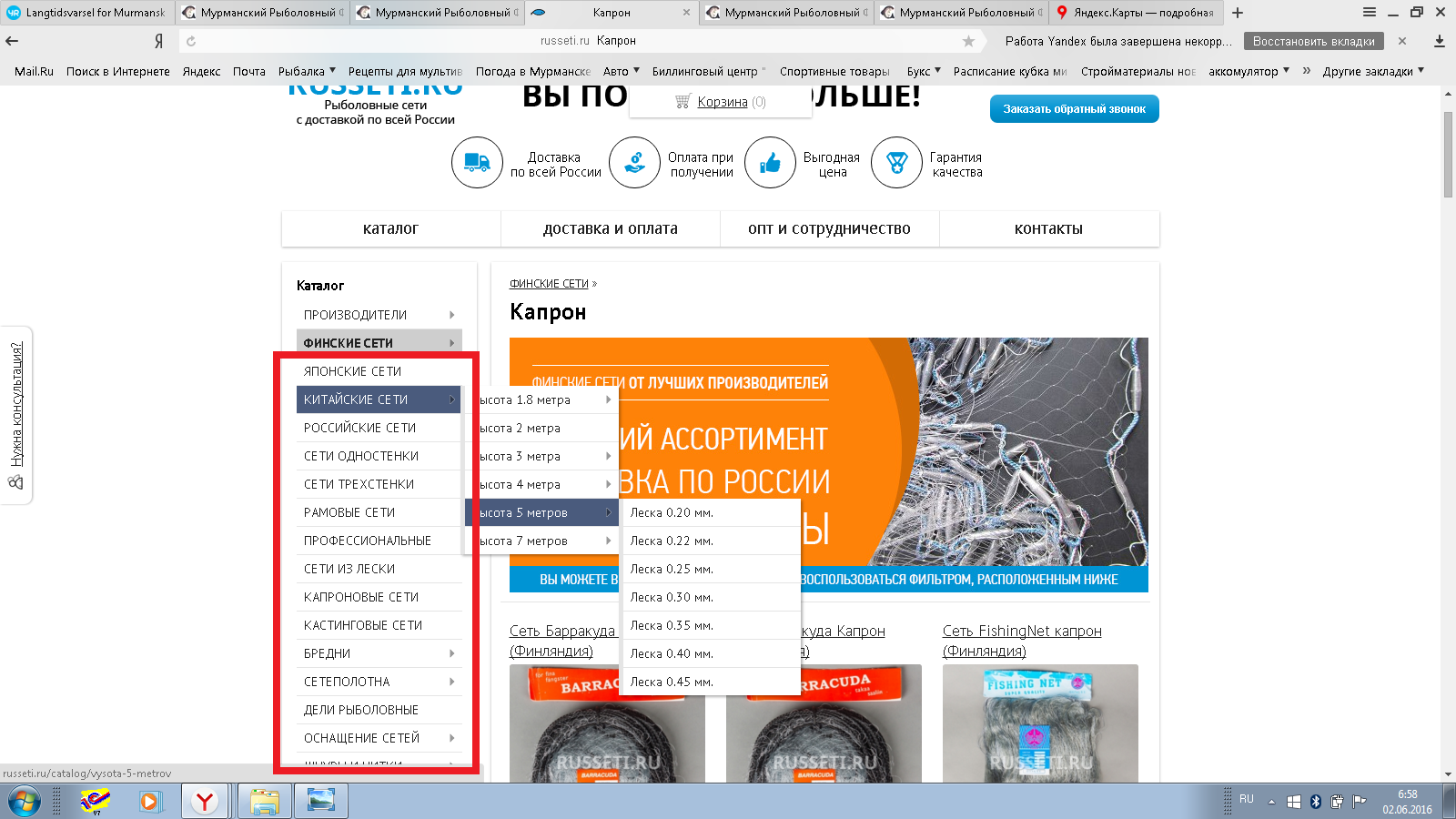Image resolution: width=1456 pixels, height=819 pixels.
Task: Open Windows Start menu
Action: [25, 802]
